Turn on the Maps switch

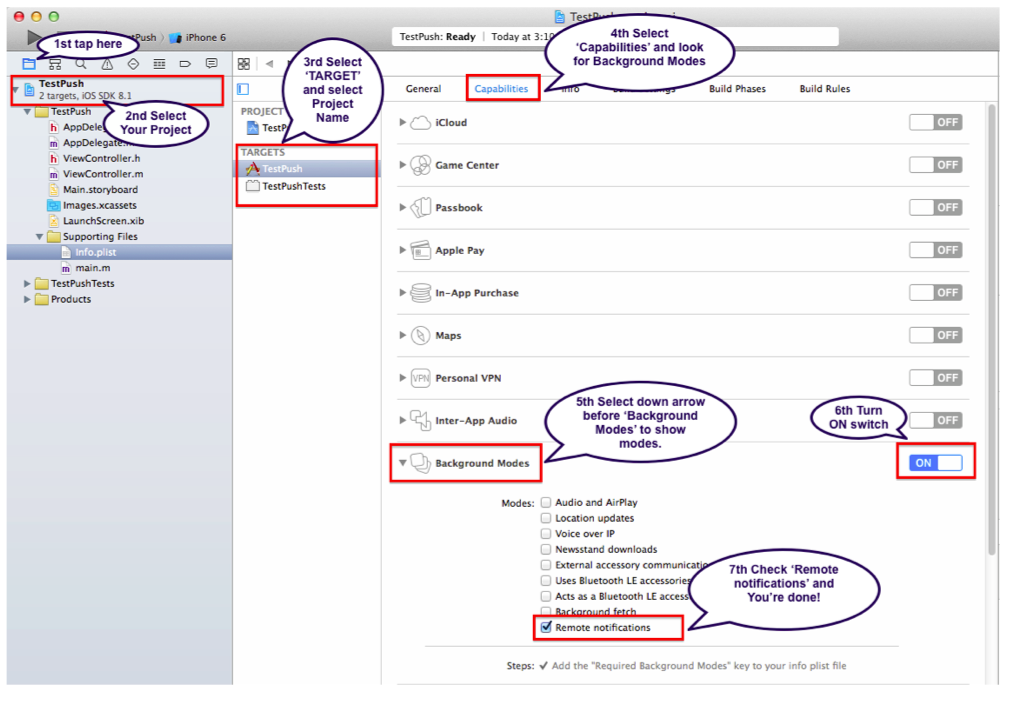pyautogui.click(x=935, y=336)
